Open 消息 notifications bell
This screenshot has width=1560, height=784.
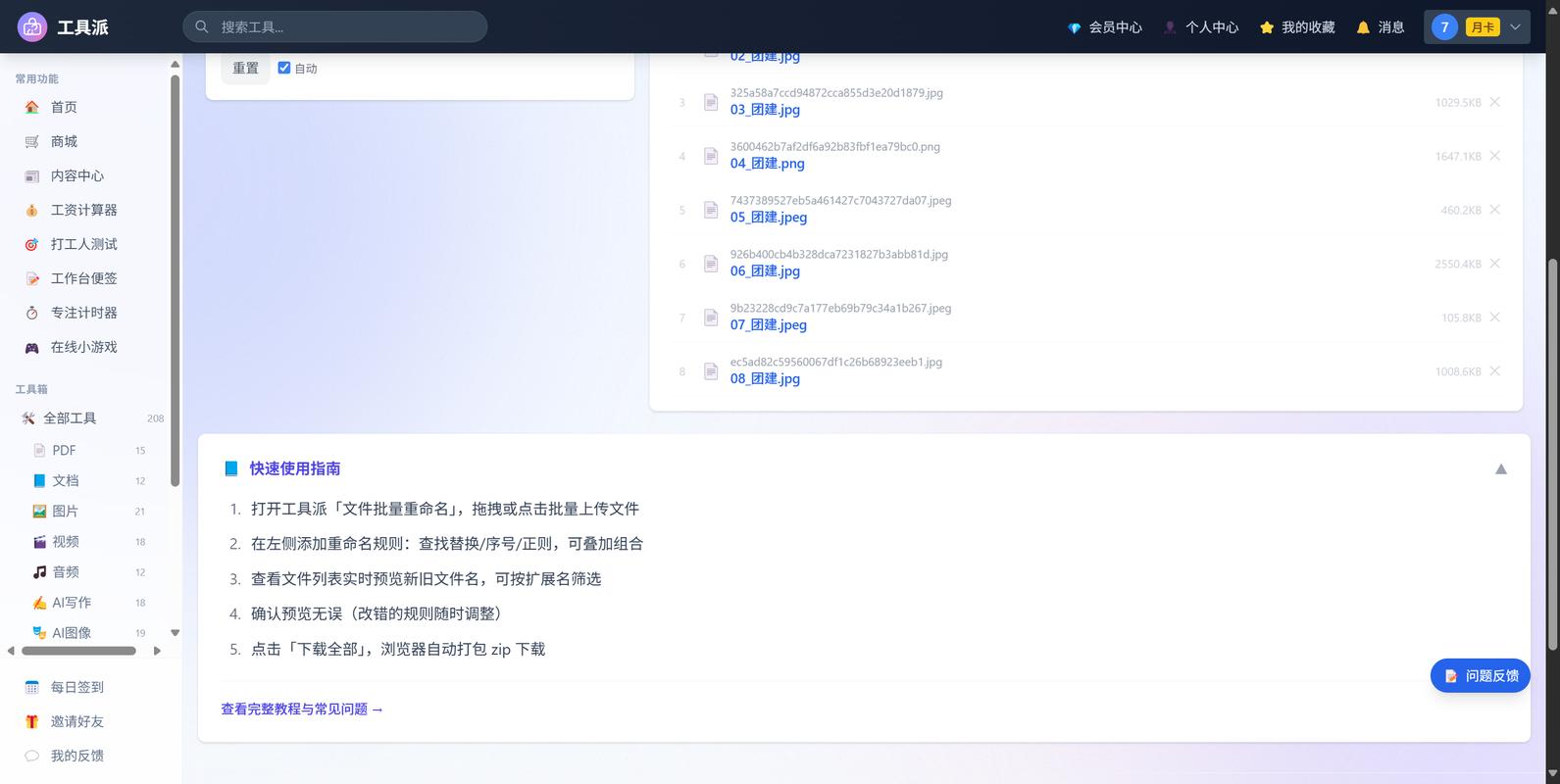pyautogui.click(x=1380, y=27)
